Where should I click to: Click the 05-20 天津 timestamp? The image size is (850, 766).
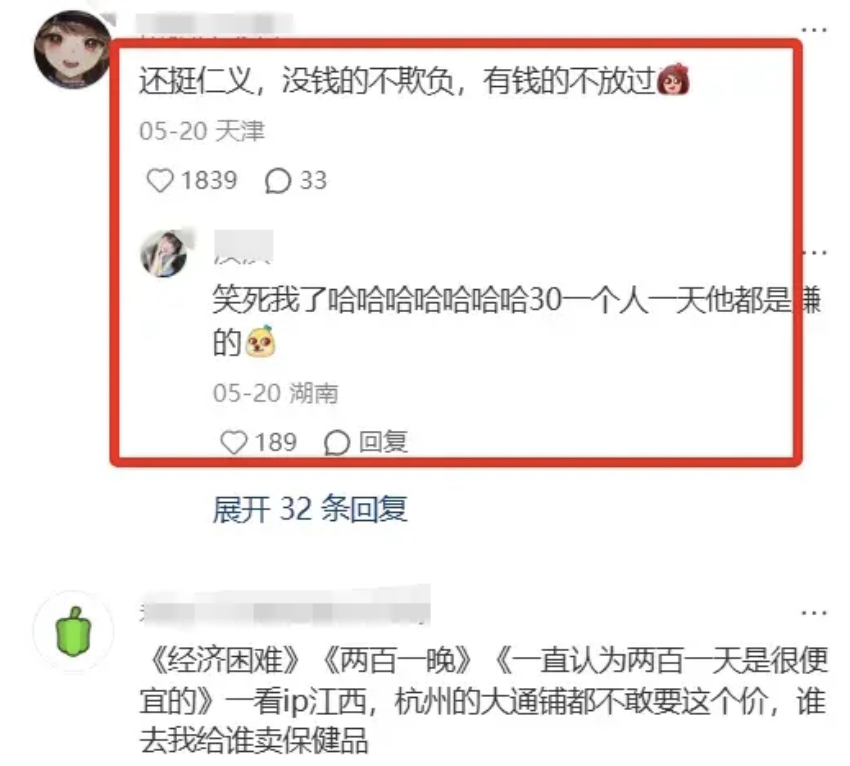click(x=202, y=131)
